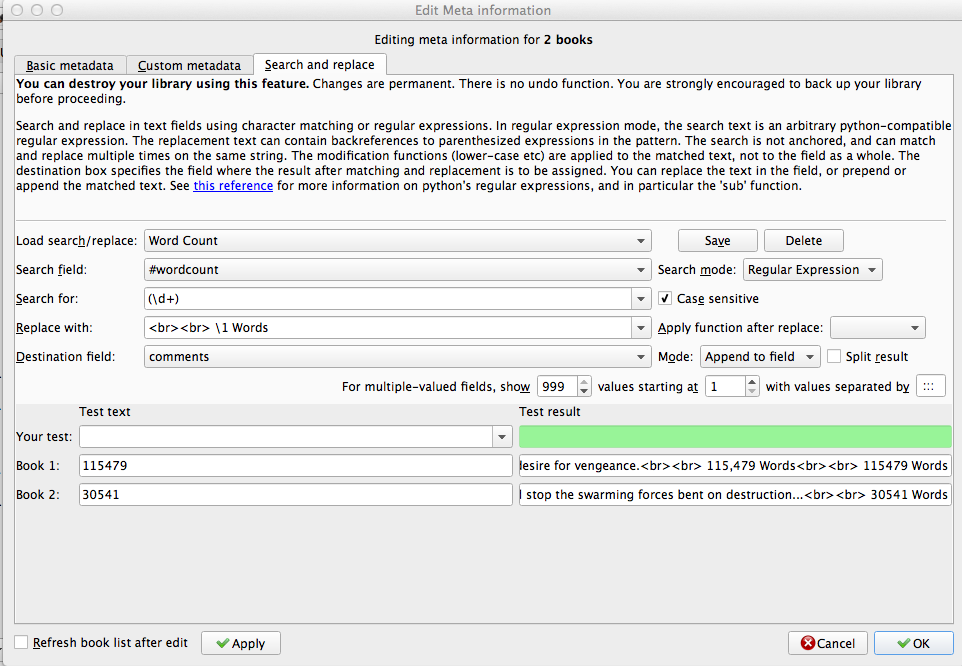The image size is (962, 666).
Task: Open the Search field #wordcount dropdown
Action: 397,270
